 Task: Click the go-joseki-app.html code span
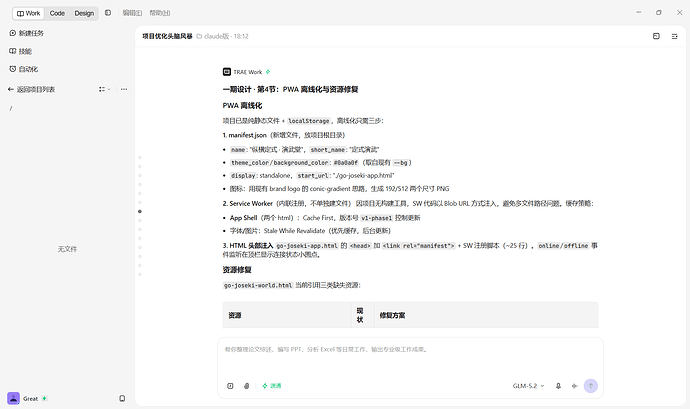(307, 246)
